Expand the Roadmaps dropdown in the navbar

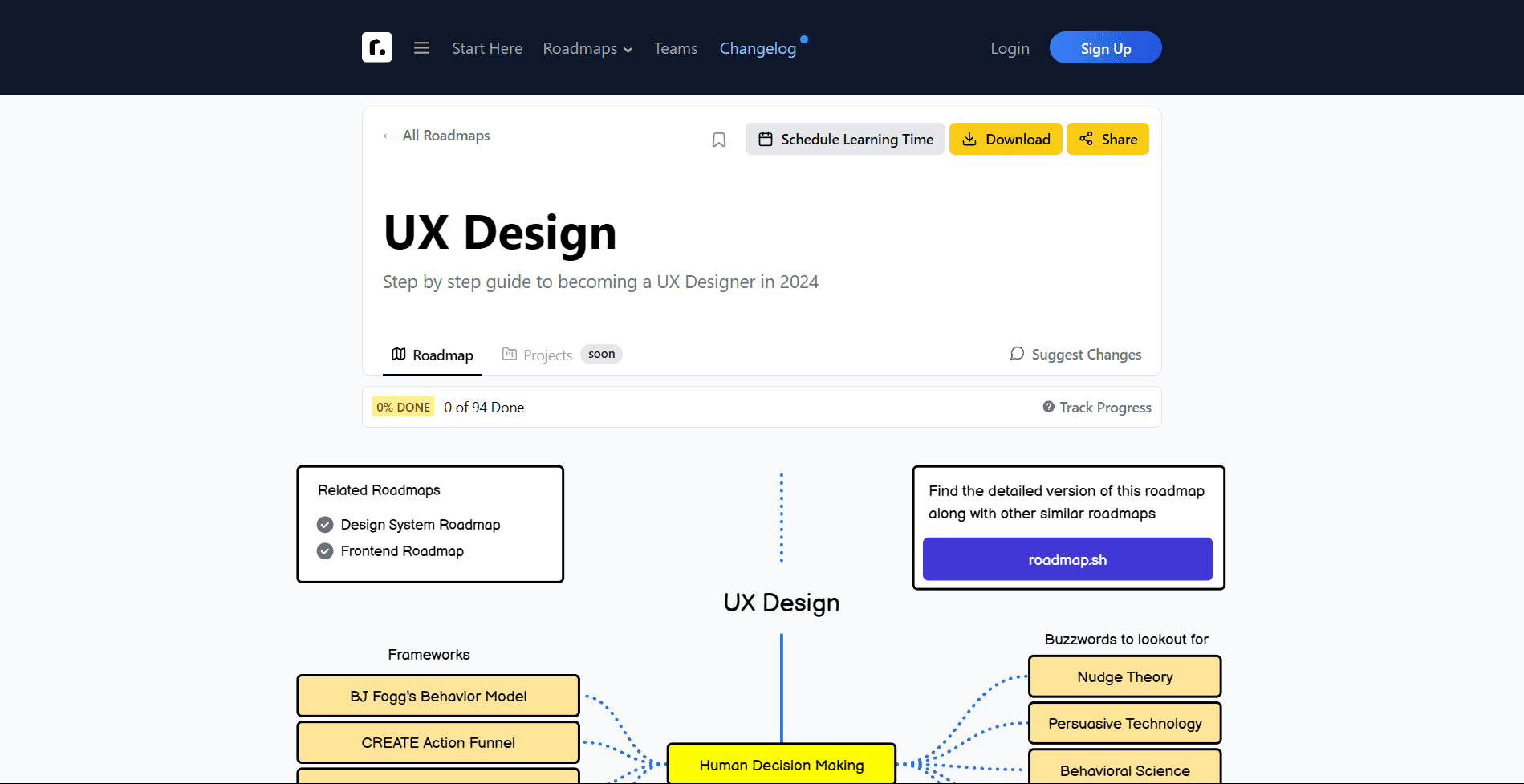pyautogui.click(x=587, y=49)
